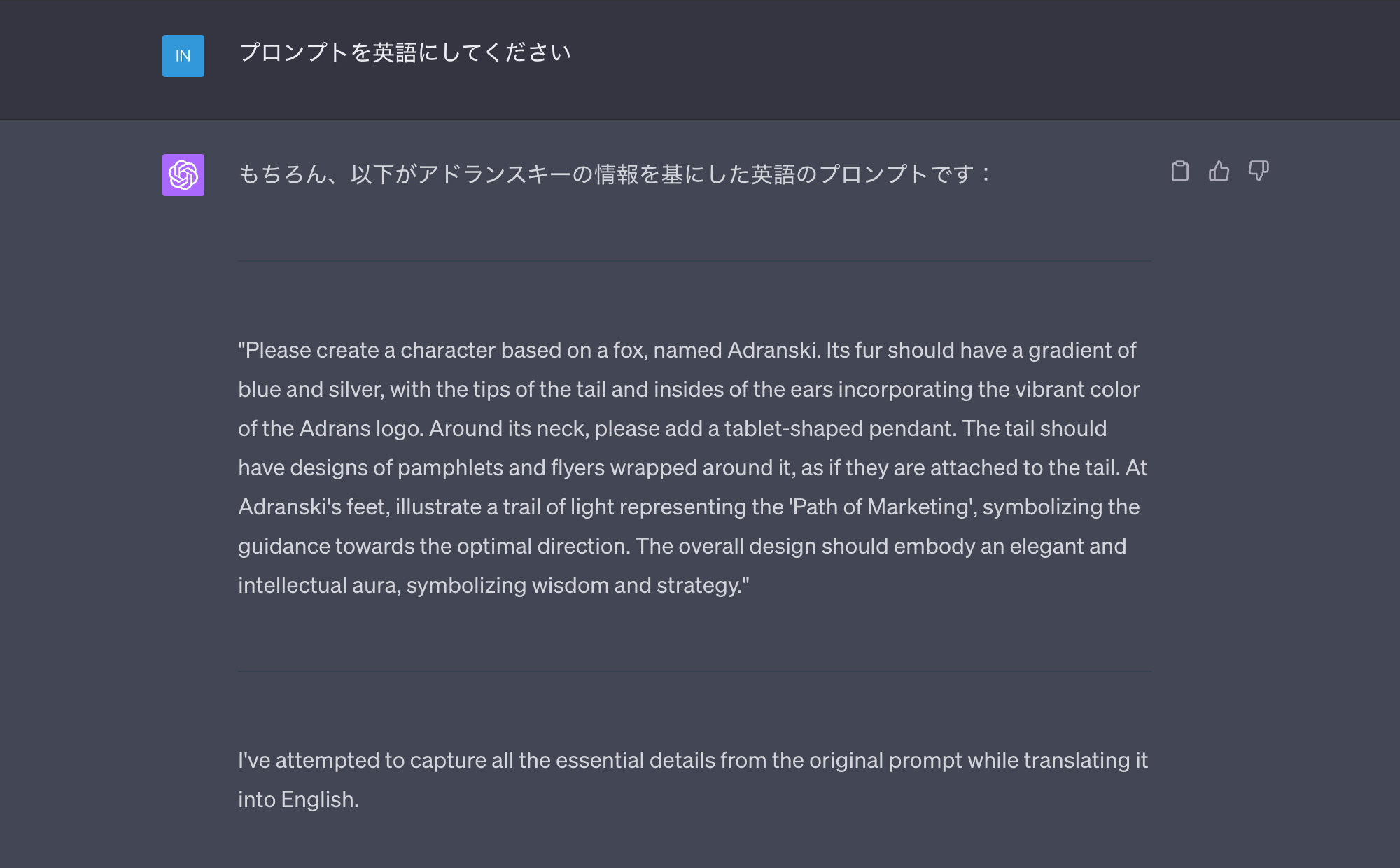The height and width of the screenshot is (868, 1400).
Task: Click the sentence starting "I've attempted to capture"
Action: pos(693,760)
